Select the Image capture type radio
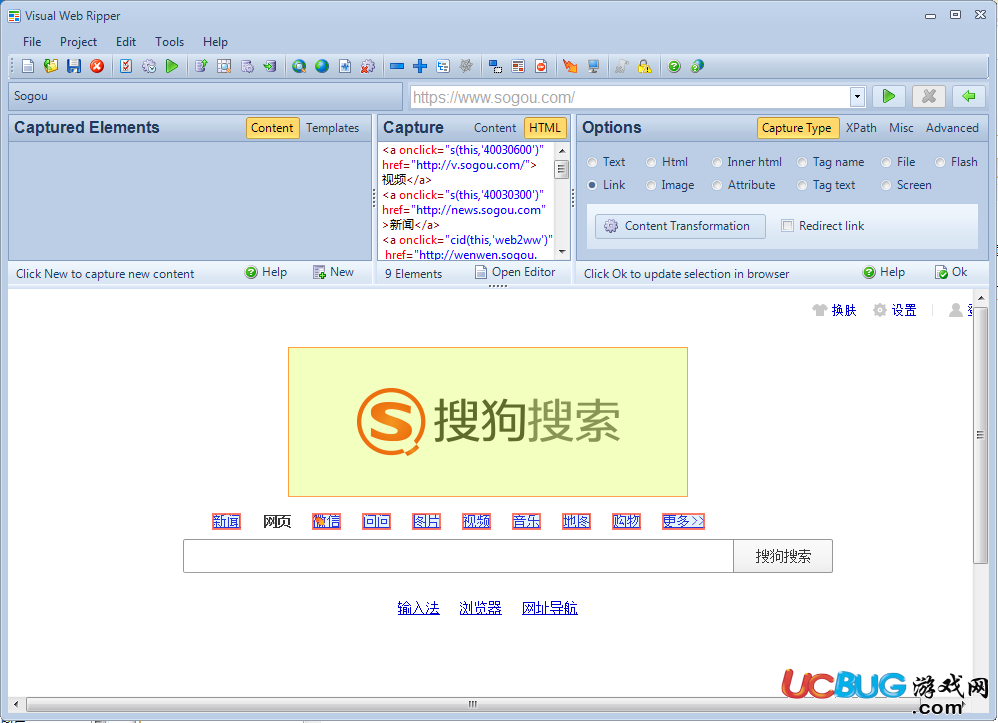Screen dimensions: 998x723 tap(651, 185)
